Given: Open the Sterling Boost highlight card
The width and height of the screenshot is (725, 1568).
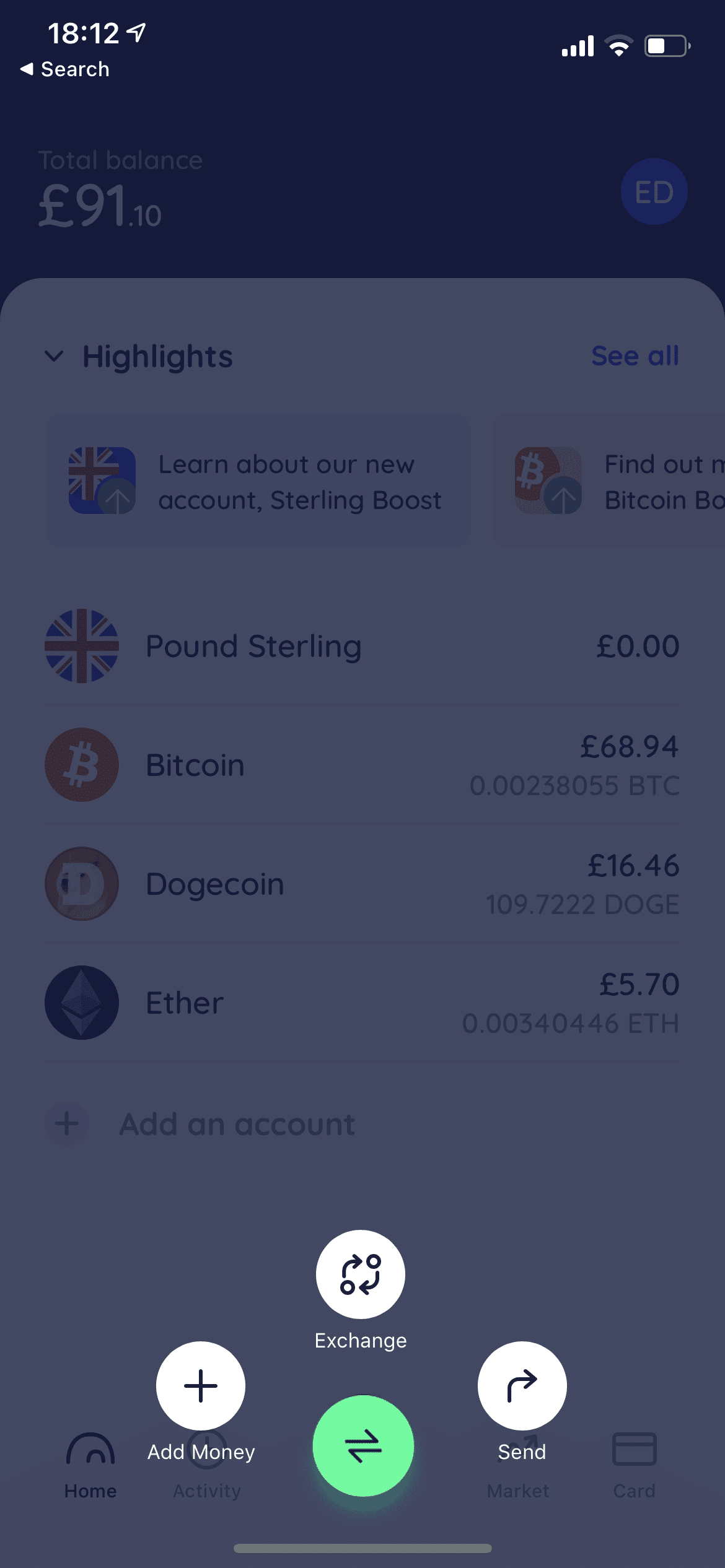Looking at the screenshot, I should pyautogui.click(x=258, y=481).
